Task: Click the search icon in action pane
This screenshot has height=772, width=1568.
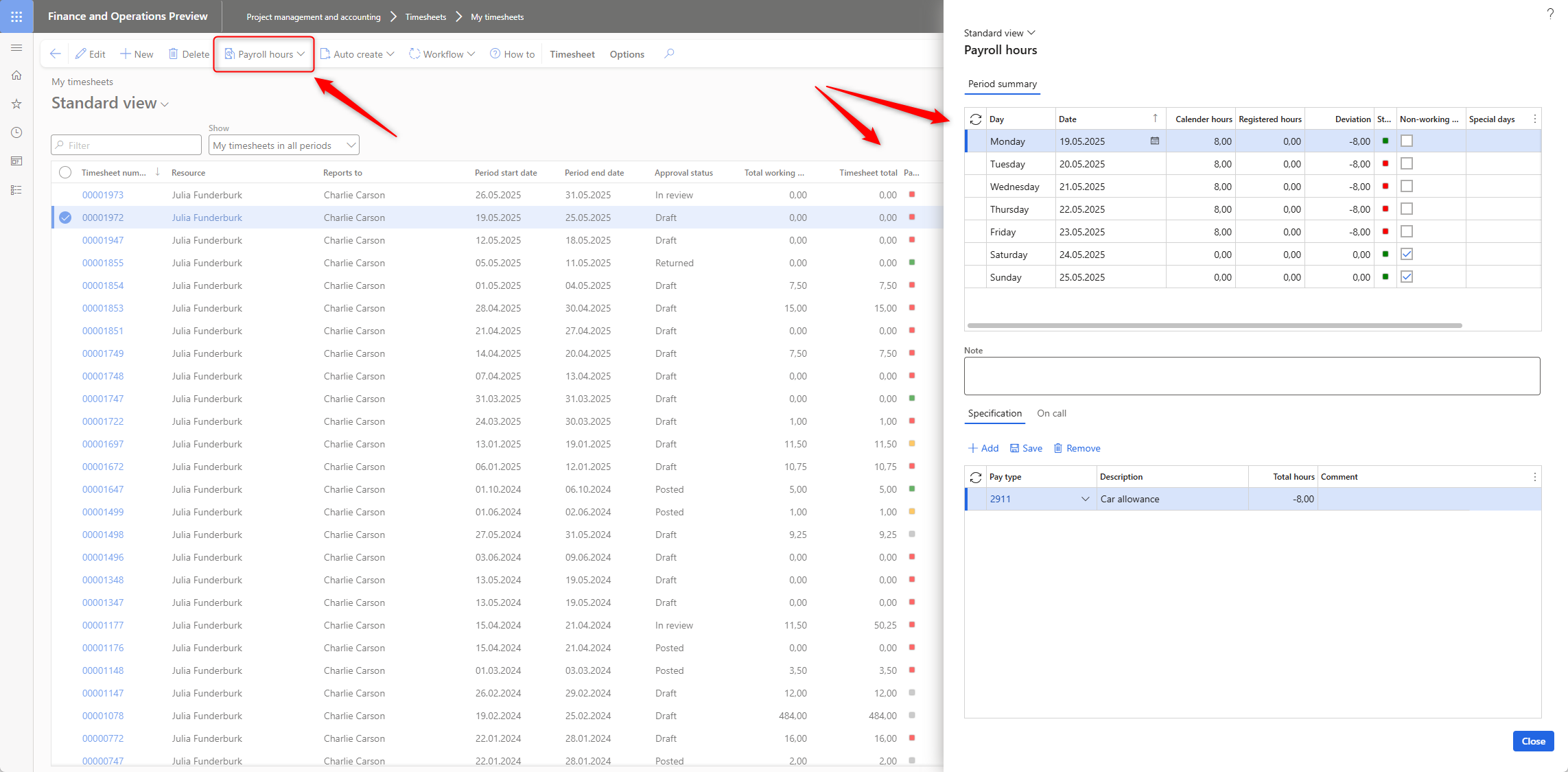Action: 669,54
